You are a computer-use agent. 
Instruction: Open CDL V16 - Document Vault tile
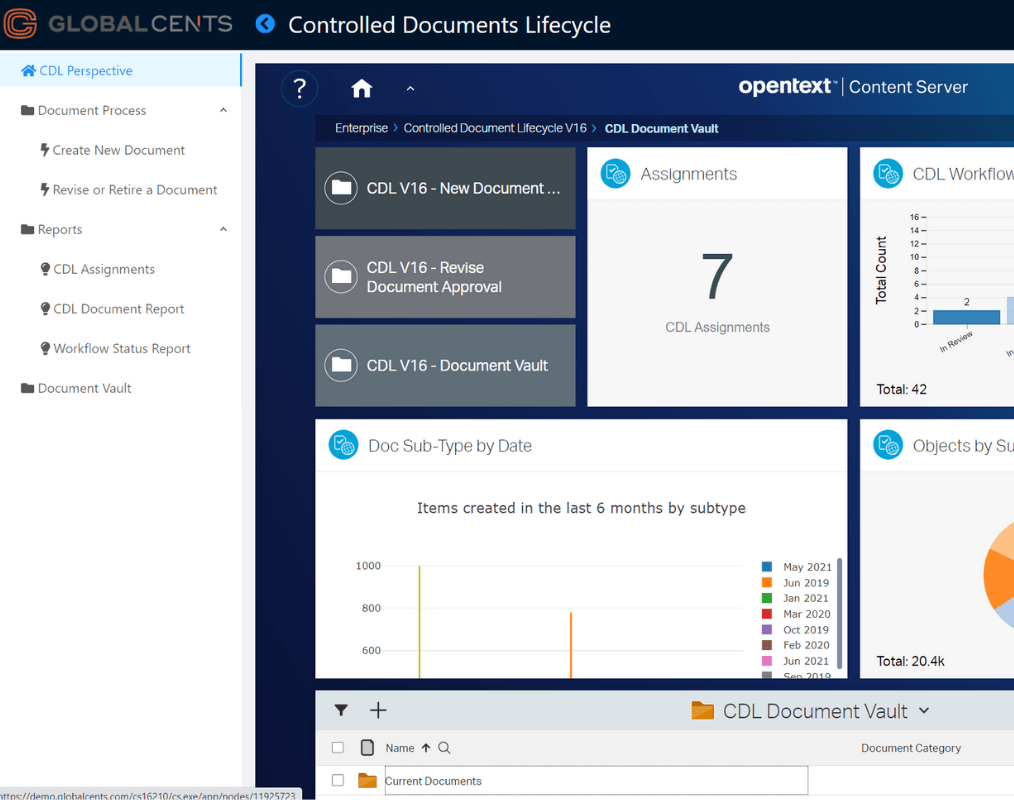click(x=445, y=365)
